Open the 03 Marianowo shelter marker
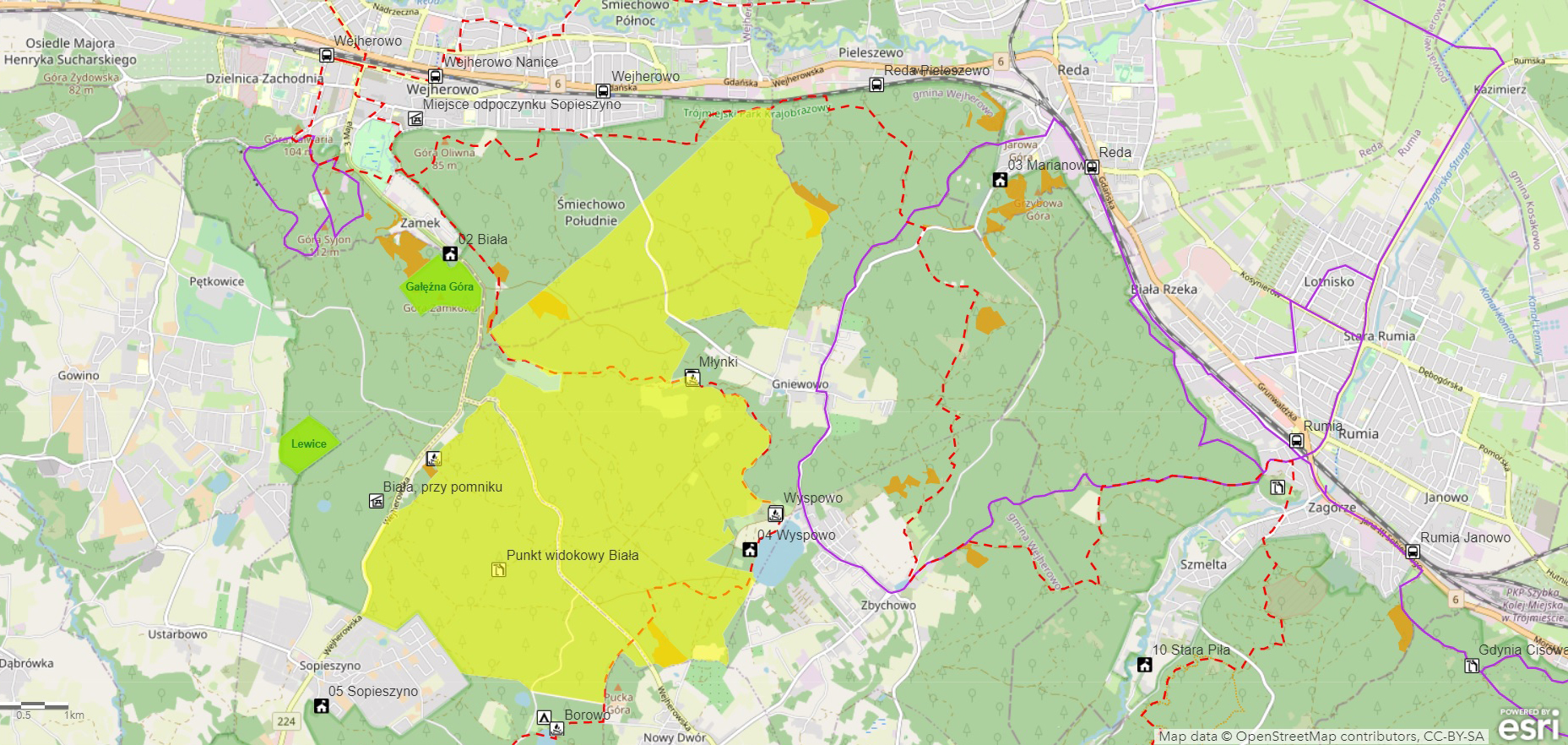This screenshot has width=1568, height=745. click(1000, 180)
